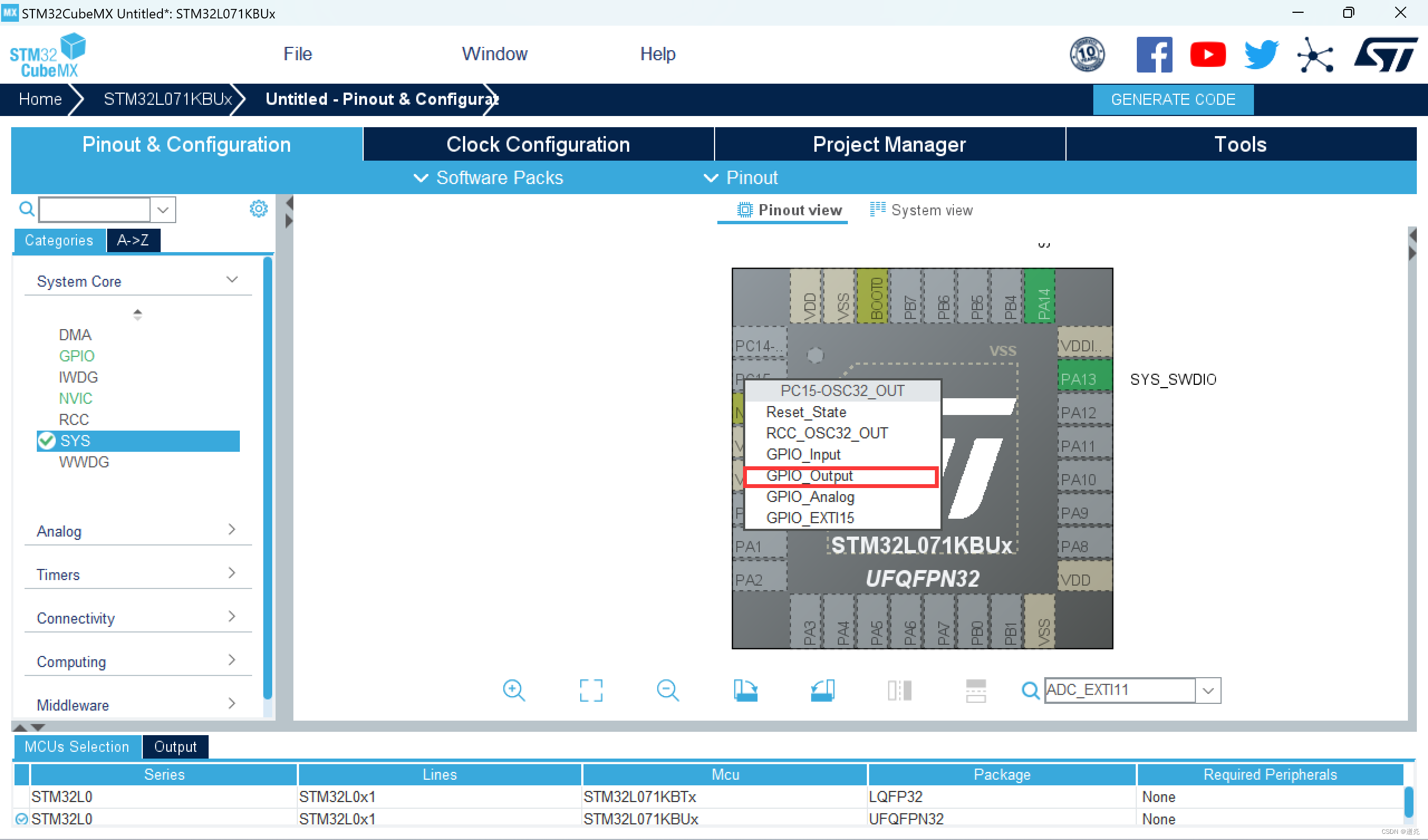Switch to the A->Z tab
The height and width of the screenshot is (840, 1428).
coord(133,240)
